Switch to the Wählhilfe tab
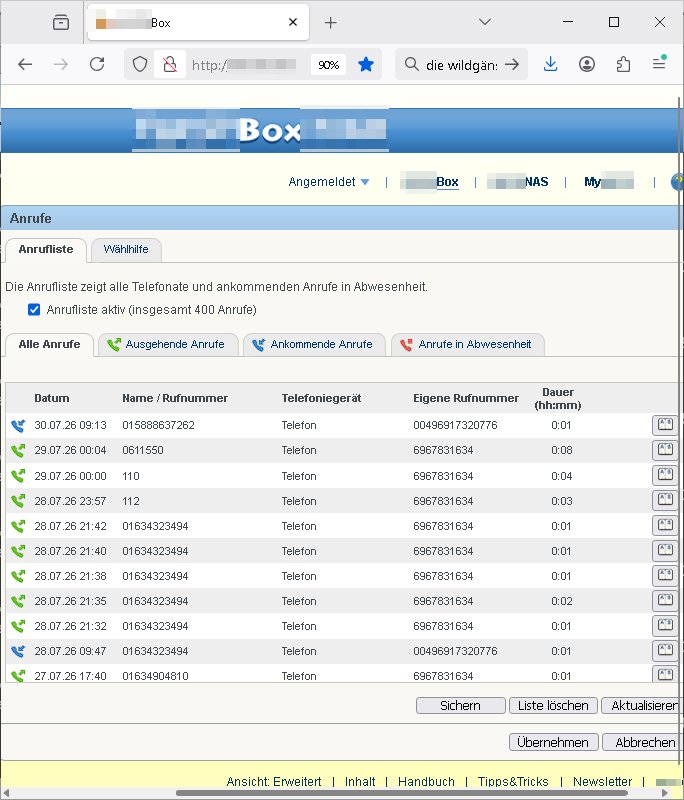Image resolution: width=684 pixels, height=800 pixels. (126, 249)
